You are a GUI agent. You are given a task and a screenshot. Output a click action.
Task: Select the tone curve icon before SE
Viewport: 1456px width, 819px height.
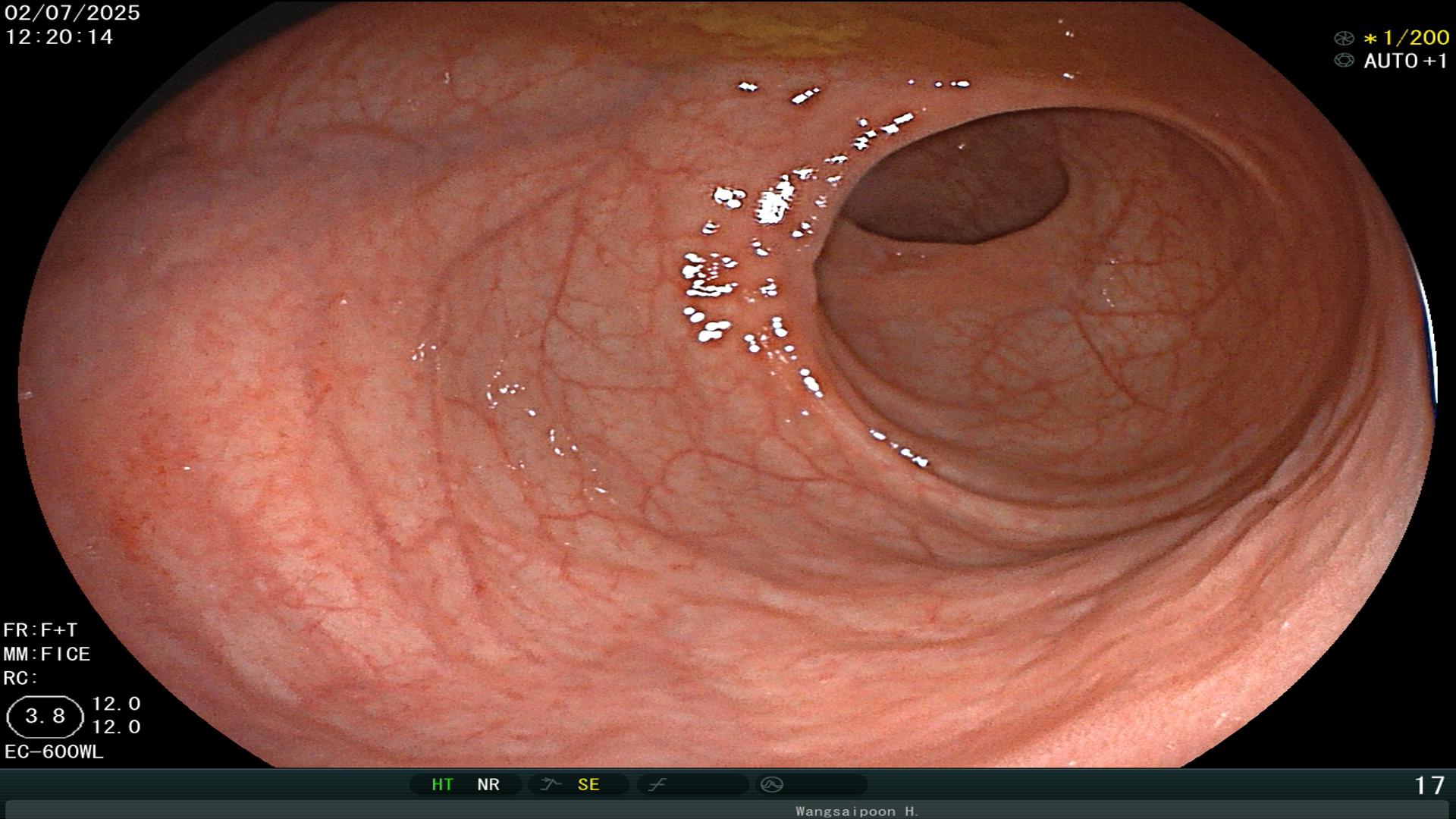point(551,784)
